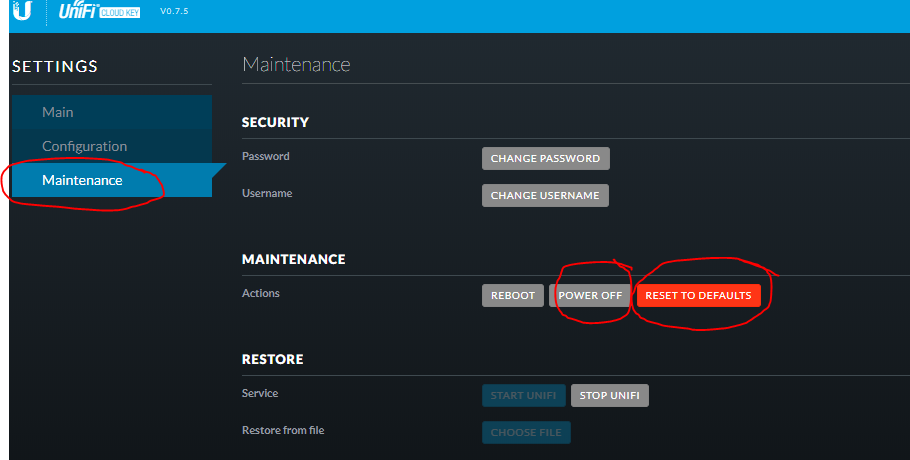Select the Maintenance sidebar tab
This screenshot has width=910, height=460.
[x=82, y=180]
